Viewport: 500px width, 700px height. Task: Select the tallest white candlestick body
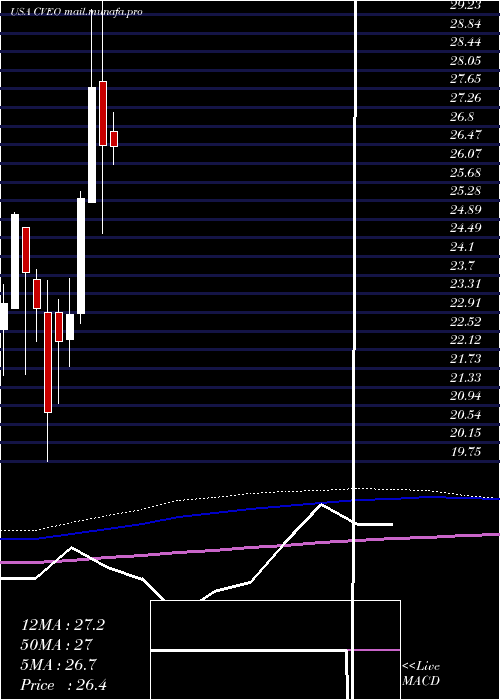tap(92, 145)
